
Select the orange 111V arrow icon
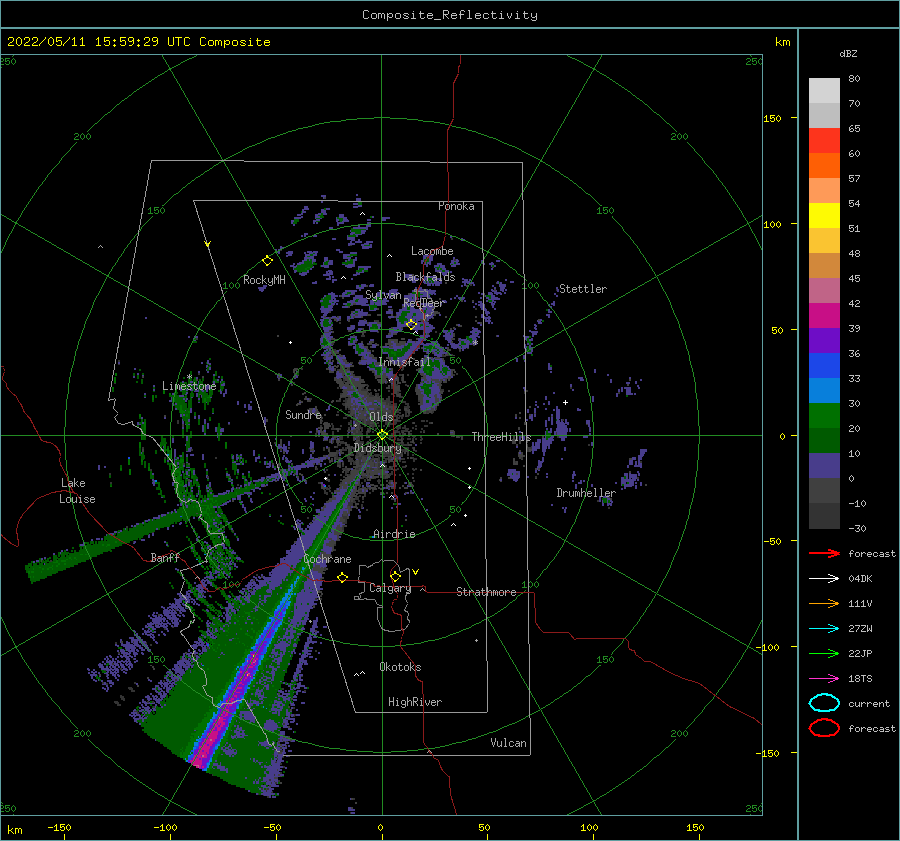click(x=824, y=603)
